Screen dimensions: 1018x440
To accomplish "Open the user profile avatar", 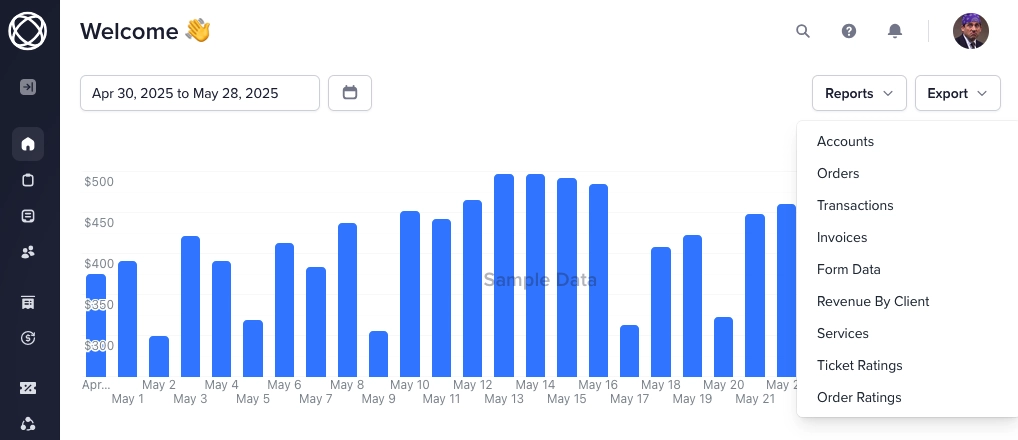I will [970, 31].
